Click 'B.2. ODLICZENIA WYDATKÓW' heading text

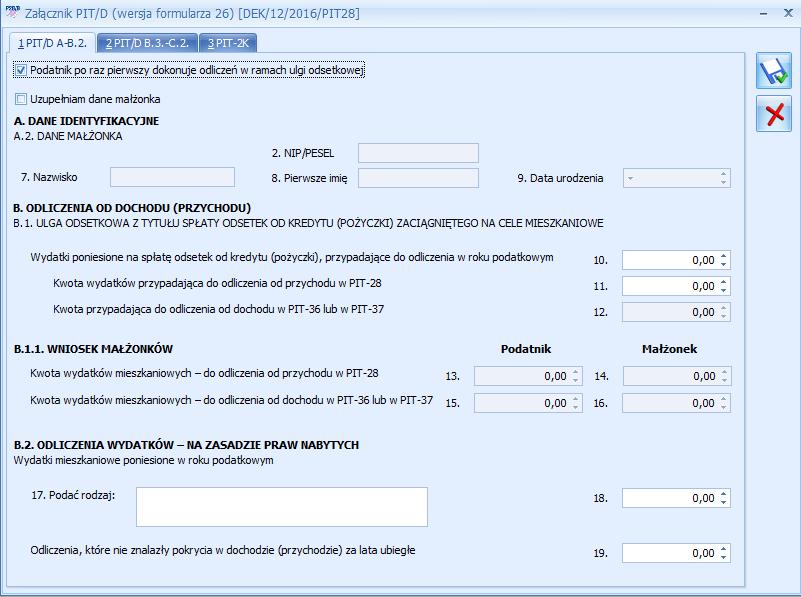(x=186, y=445)
